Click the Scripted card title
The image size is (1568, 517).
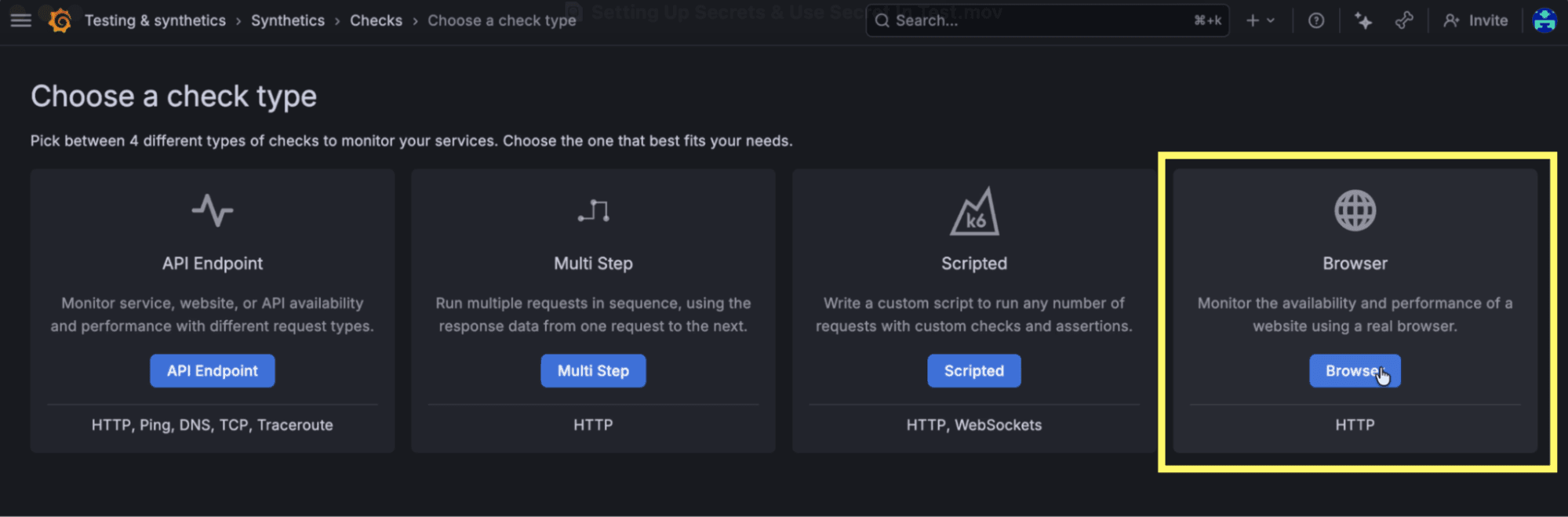(x=974, y=264)
